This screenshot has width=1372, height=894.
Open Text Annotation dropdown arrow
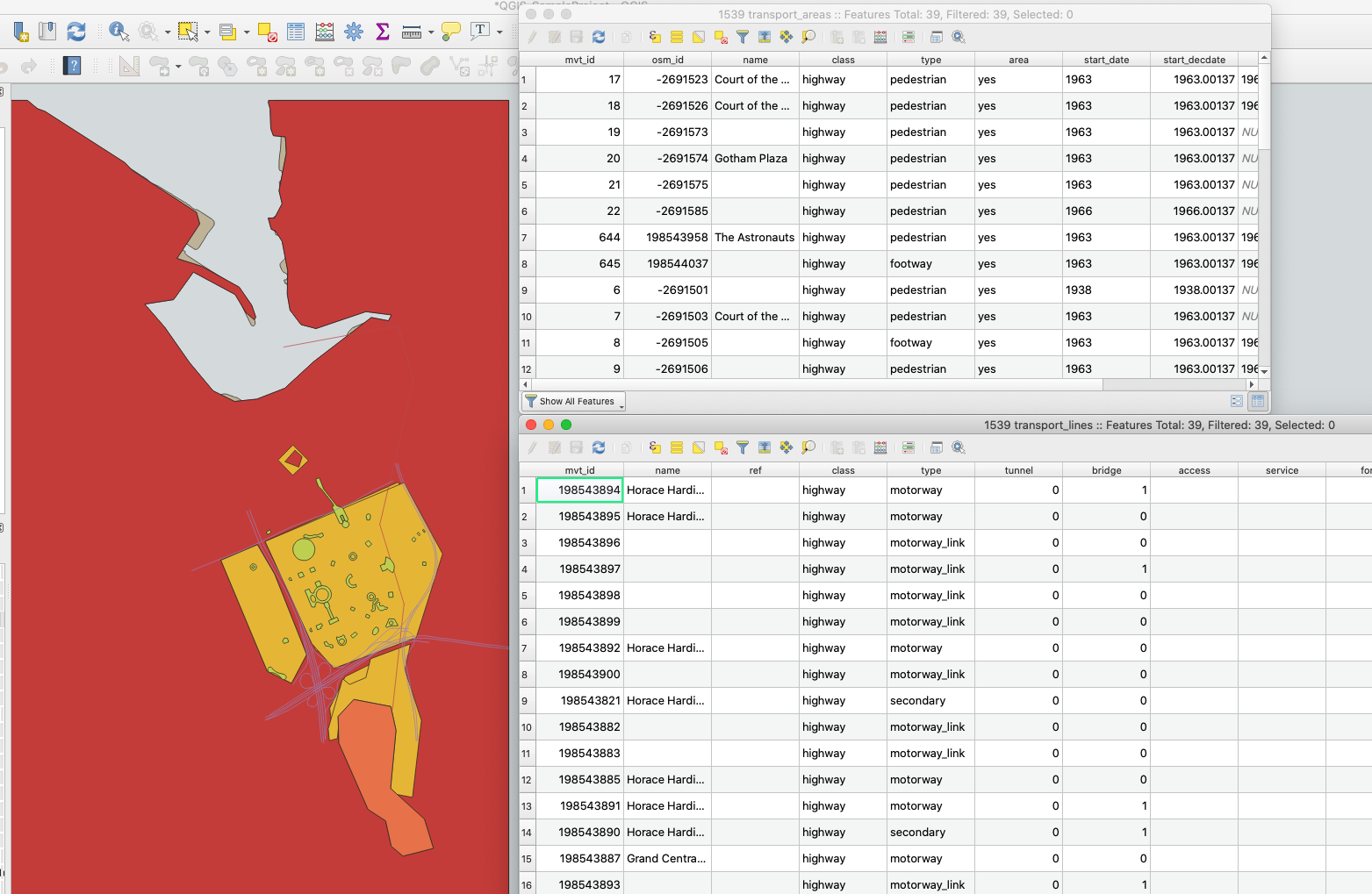[499, 32]
